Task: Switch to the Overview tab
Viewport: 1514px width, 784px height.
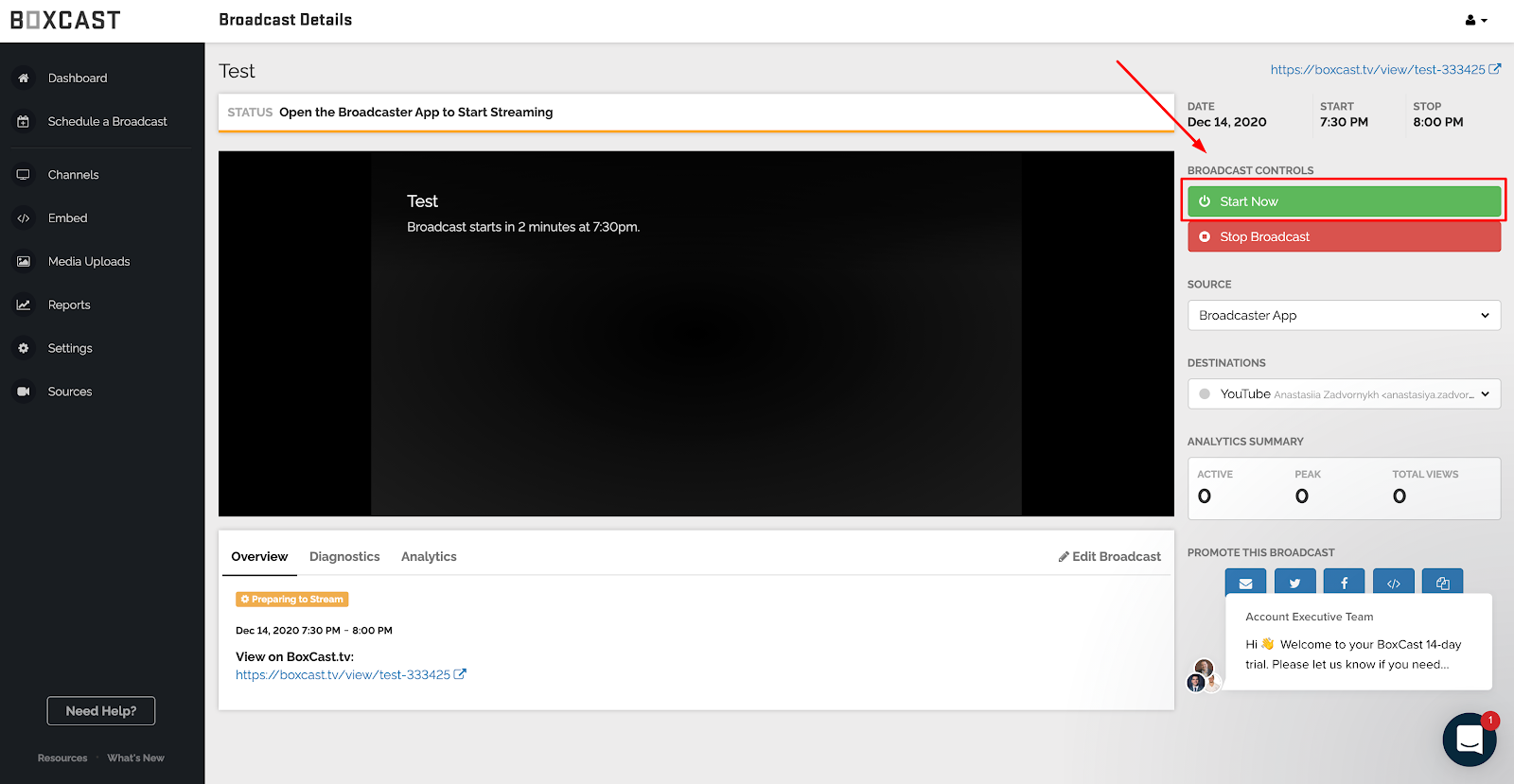Action: [x=259, y=557]
